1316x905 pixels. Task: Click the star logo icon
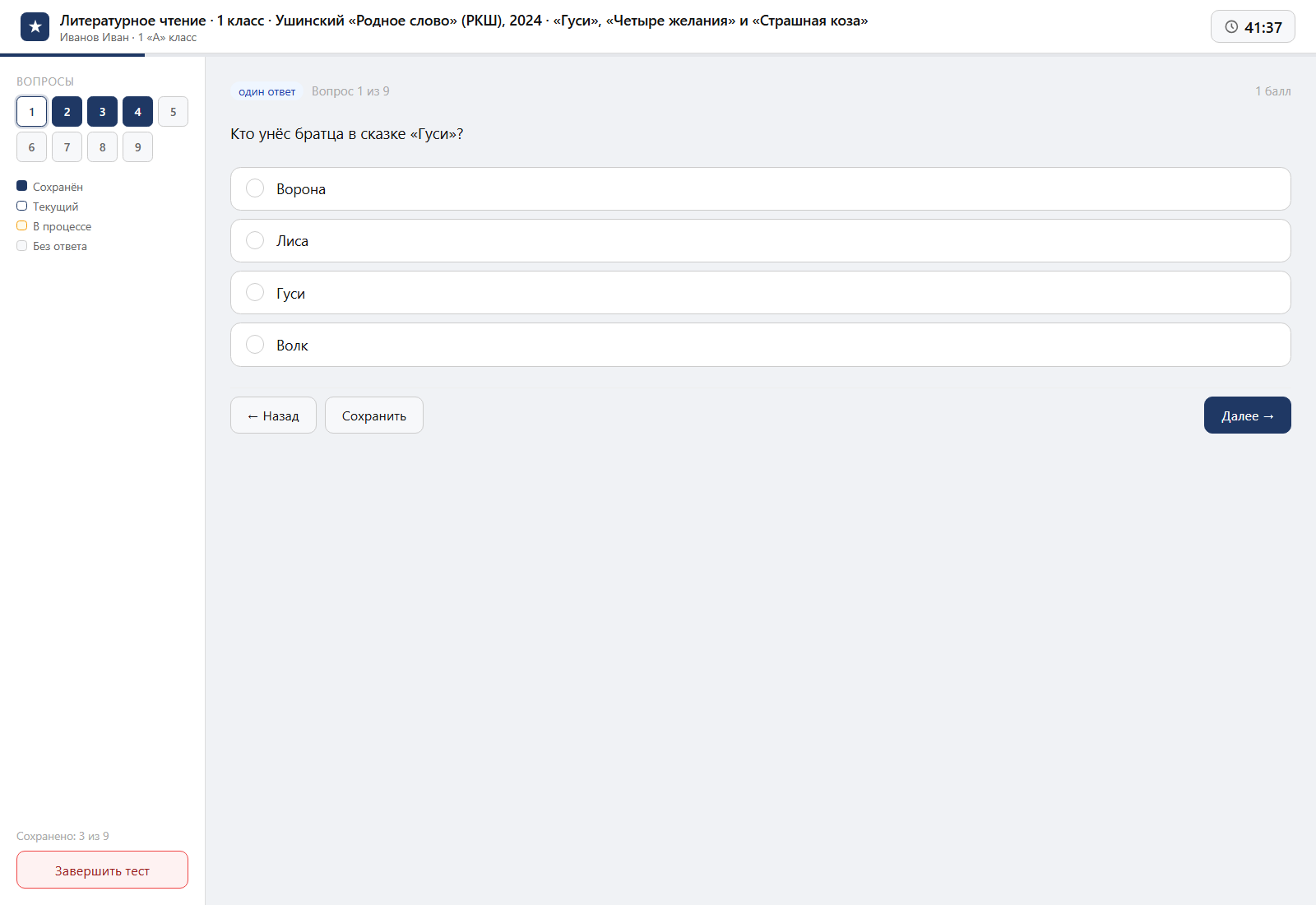coord(35,27)
